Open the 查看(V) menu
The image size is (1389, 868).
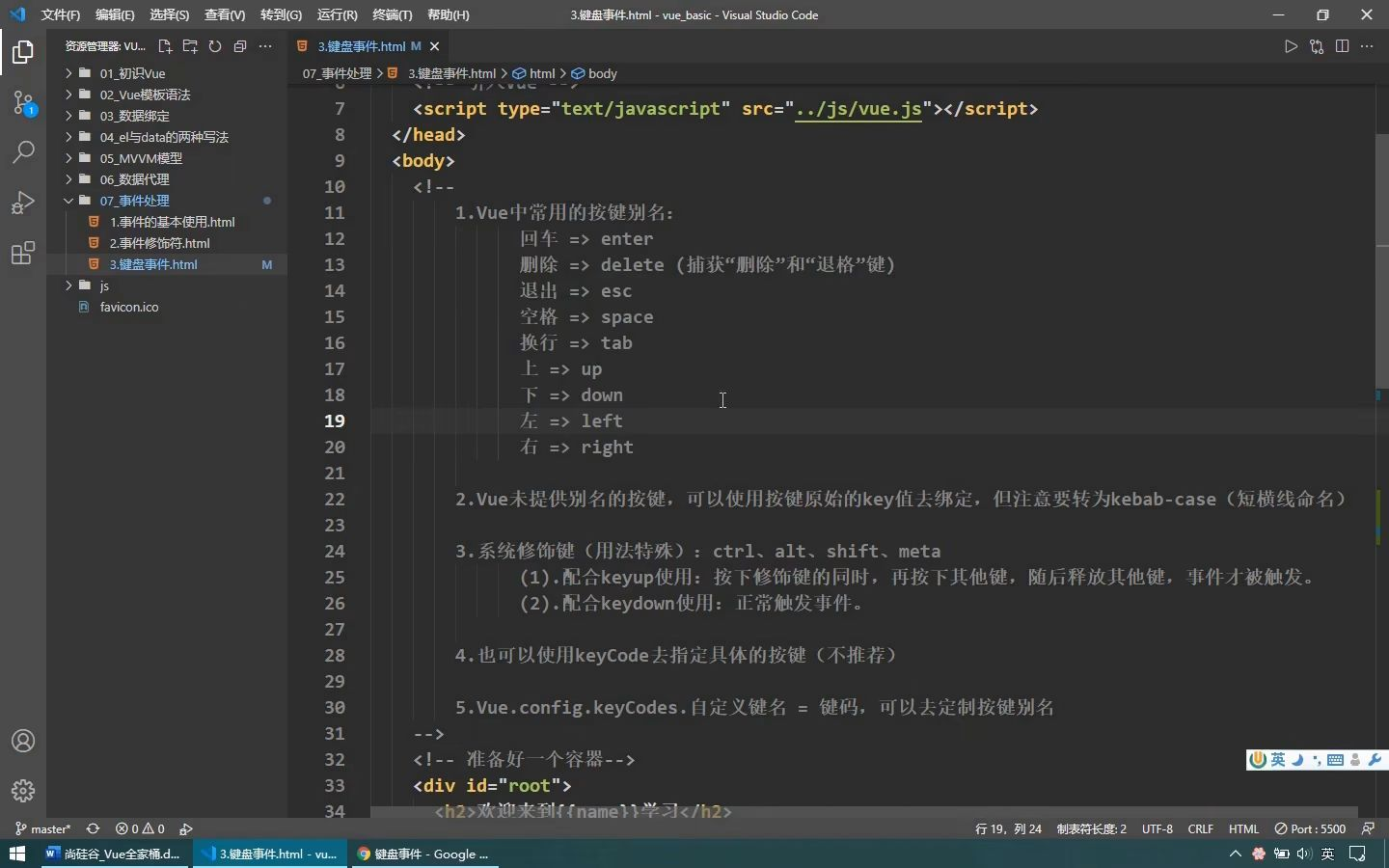pyautogui.click(x=225, y=14)
